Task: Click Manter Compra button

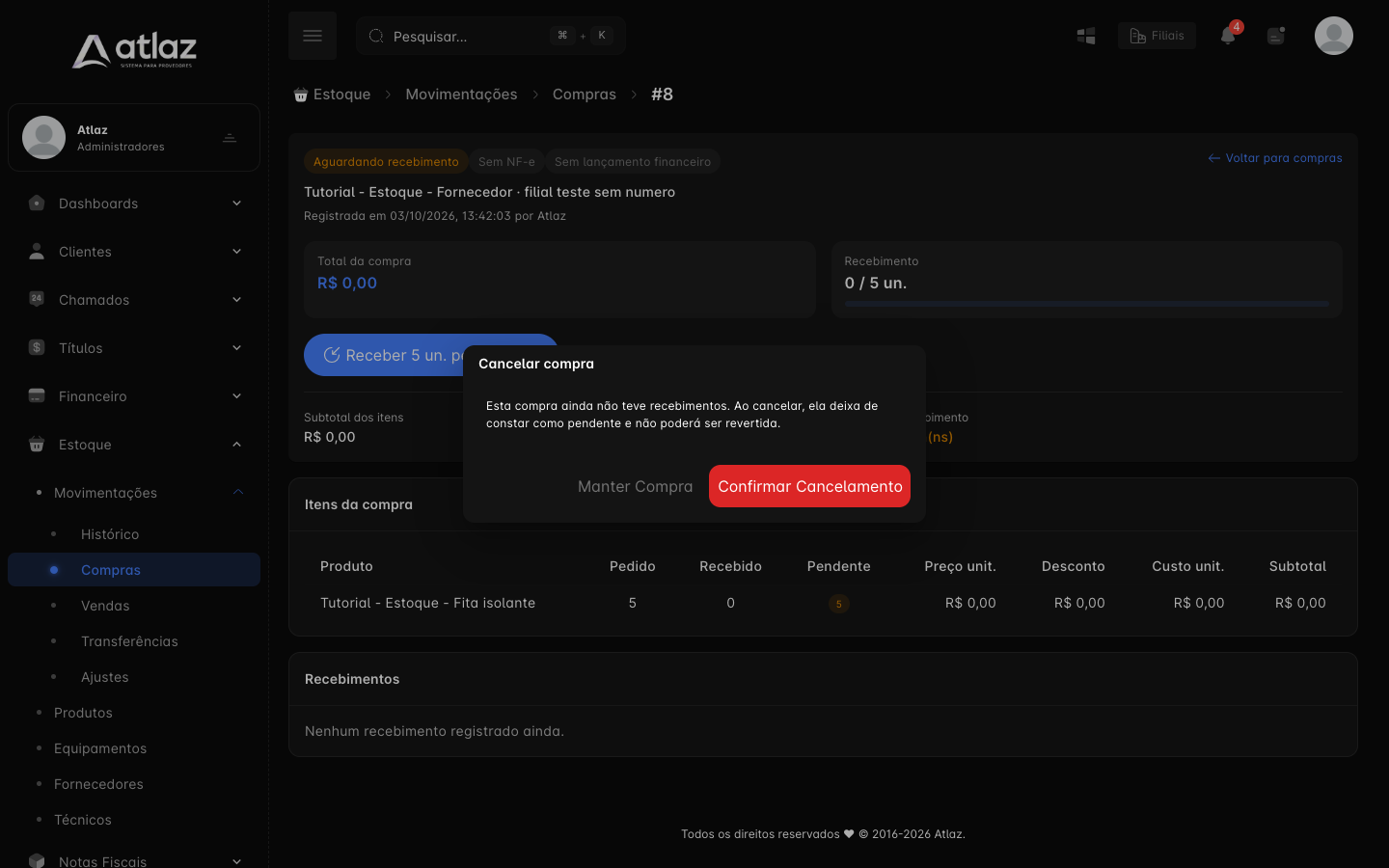Action: coord(636,486)
